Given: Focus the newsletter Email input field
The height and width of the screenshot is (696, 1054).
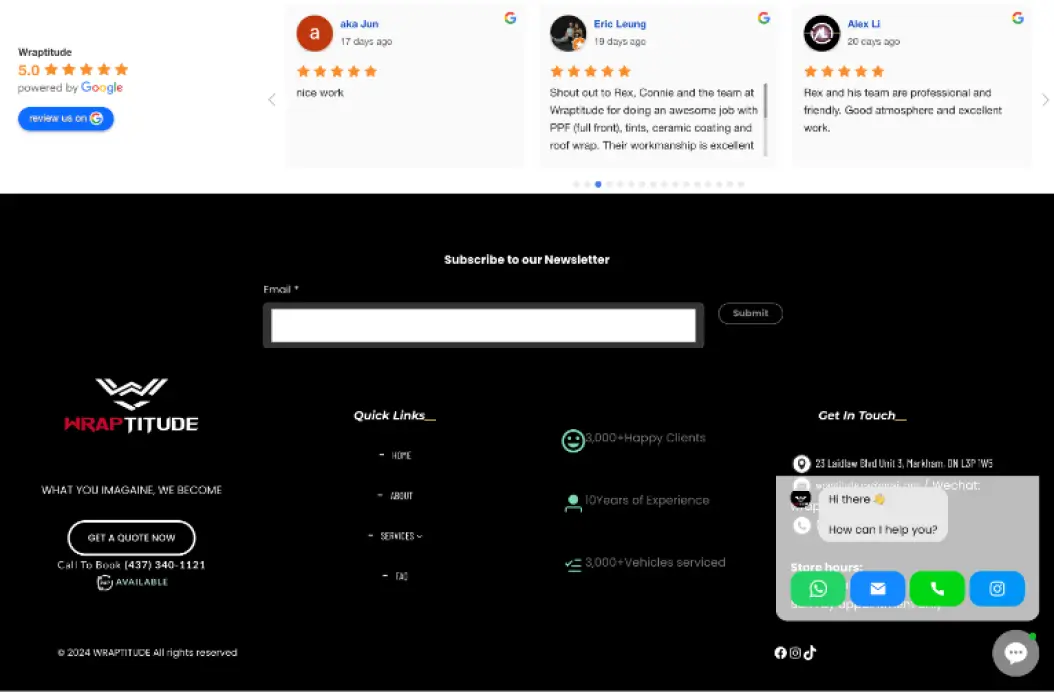Looking at the screenshot, I should point(483,327).
